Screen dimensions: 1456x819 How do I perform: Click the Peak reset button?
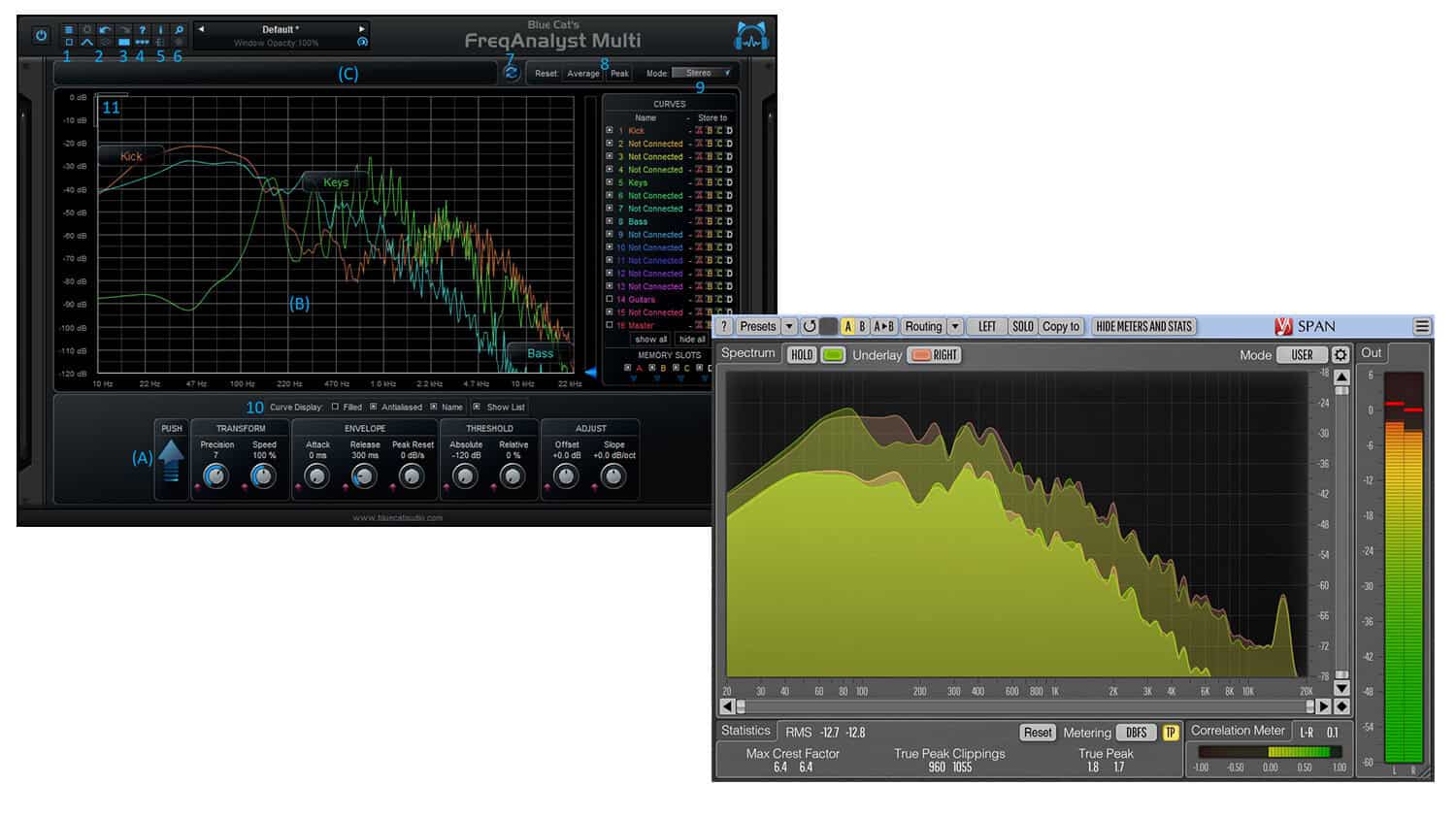tap(619, 73)
